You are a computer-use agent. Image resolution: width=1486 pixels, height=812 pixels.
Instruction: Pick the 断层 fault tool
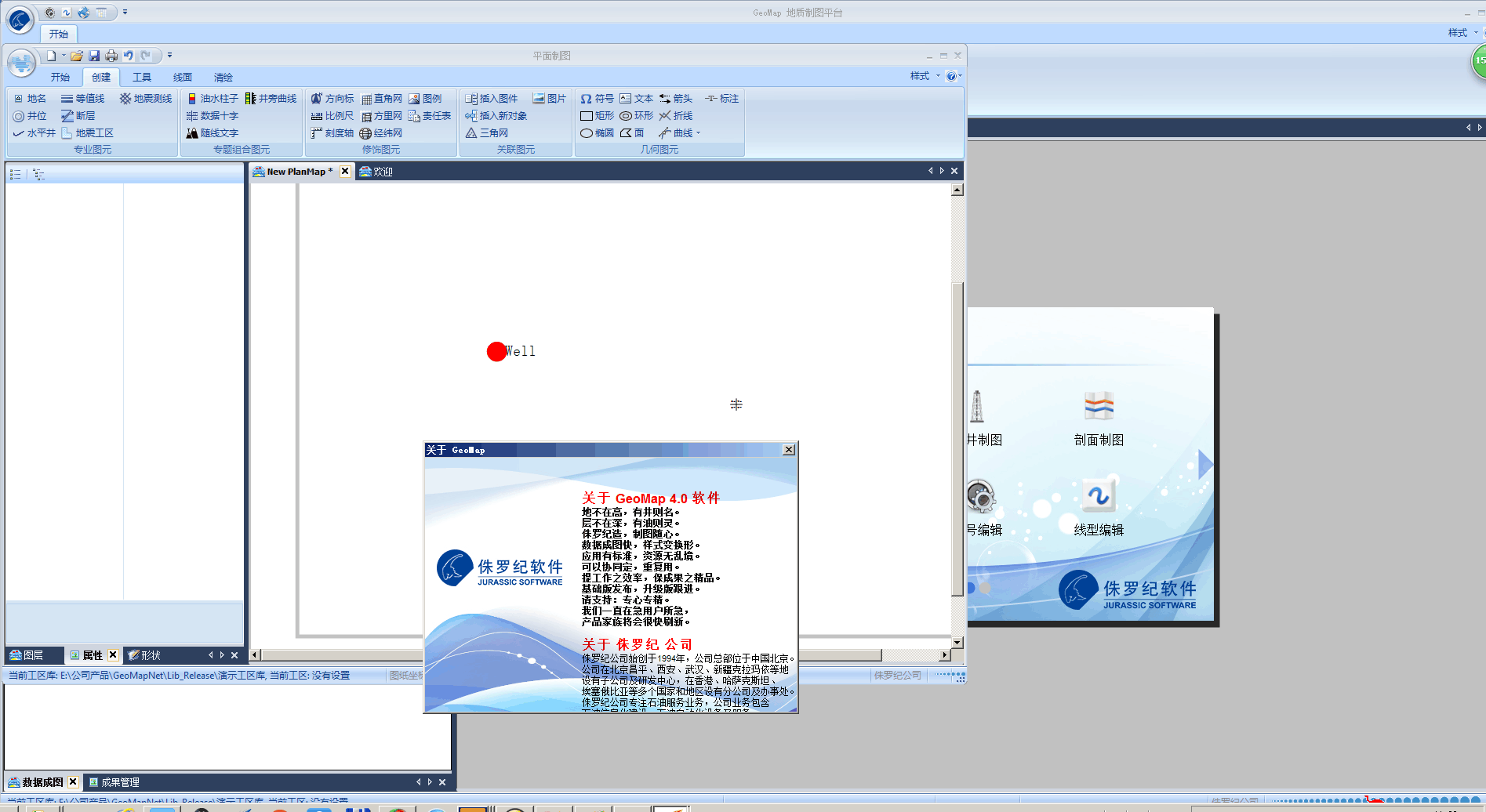tap(78, 116)
